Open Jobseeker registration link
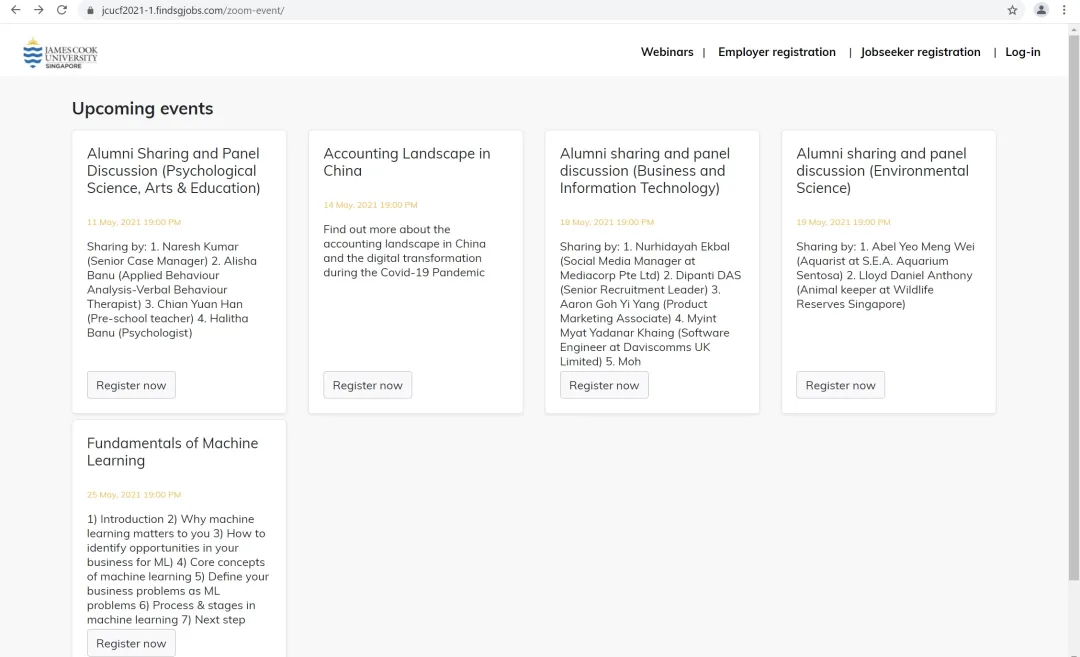 (x=920, y=52)
